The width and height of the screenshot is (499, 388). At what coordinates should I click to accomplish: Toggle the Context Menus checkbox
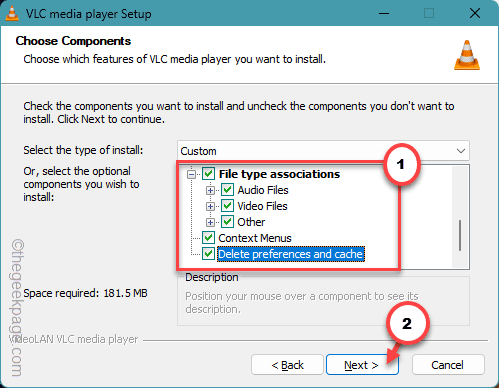coord(209,238)
